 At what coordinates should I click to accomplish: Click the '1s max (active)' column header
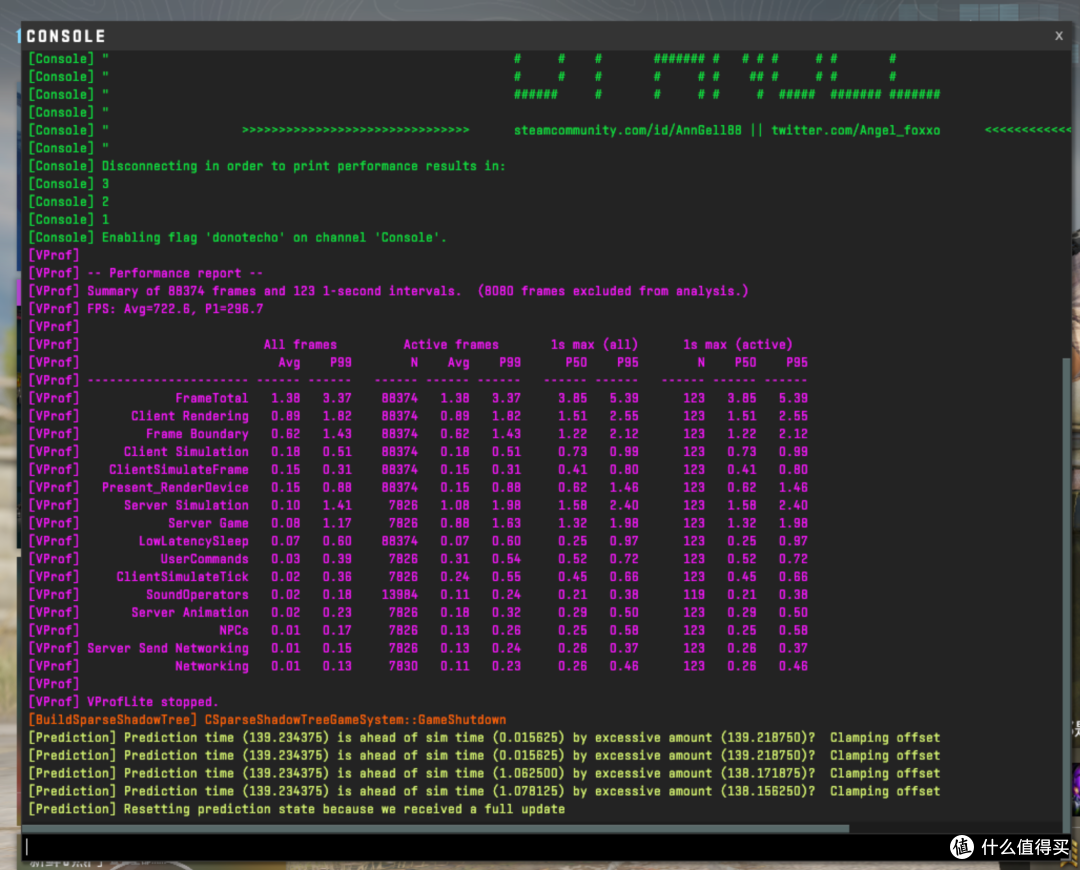738,344
